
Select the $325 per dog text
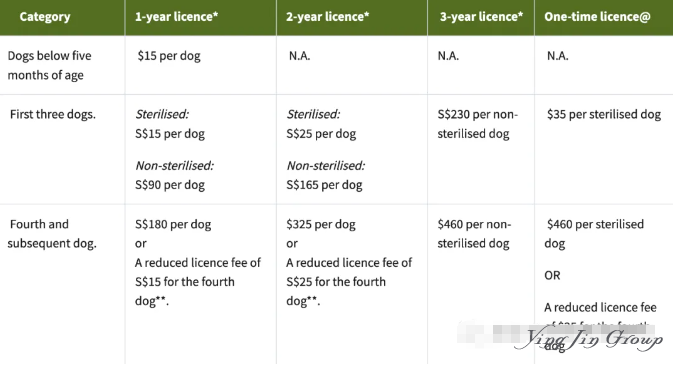[321, 224]
